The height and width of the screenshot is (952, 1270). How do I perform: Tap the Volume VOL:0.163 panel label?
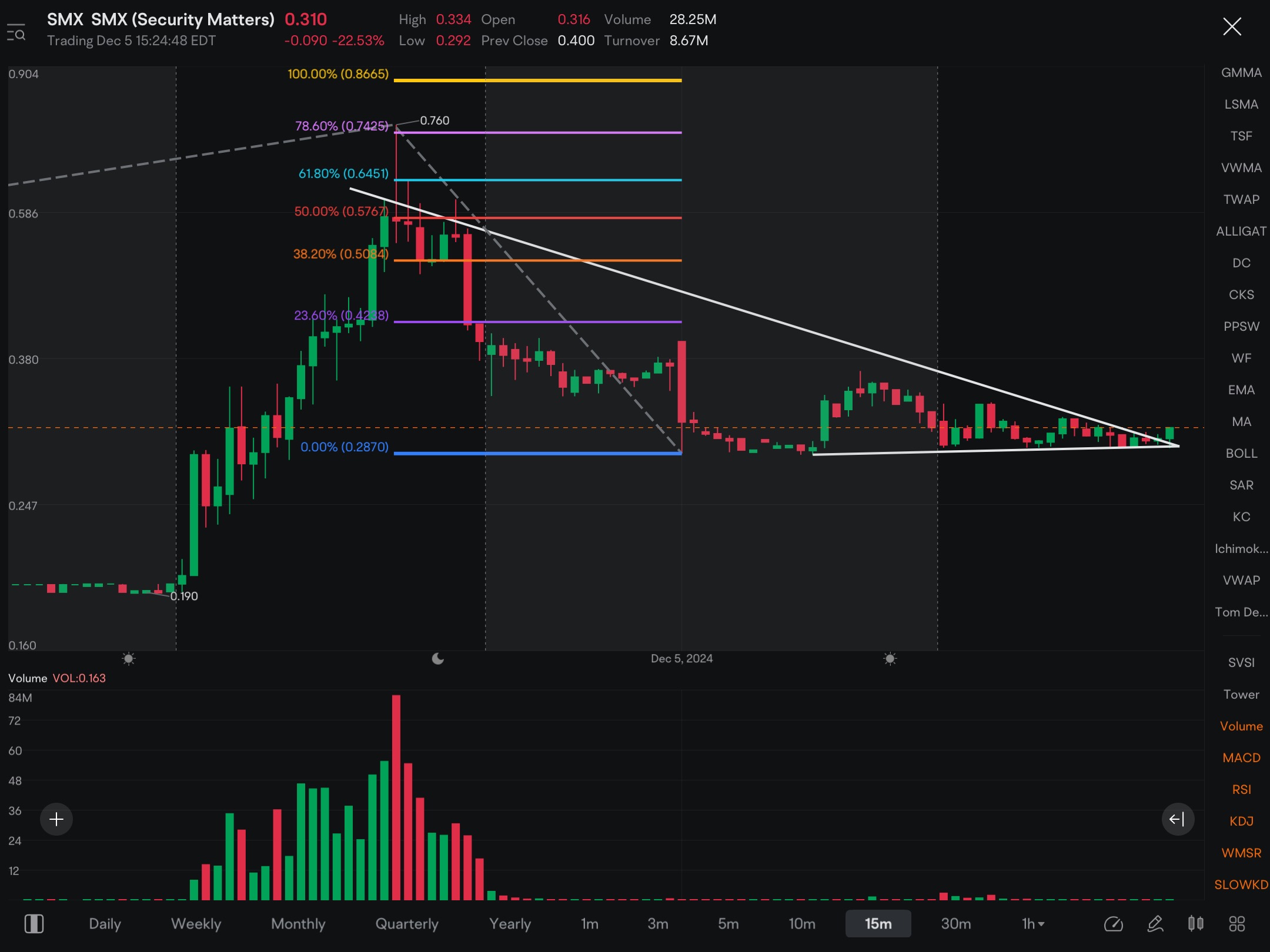[57, 678]
